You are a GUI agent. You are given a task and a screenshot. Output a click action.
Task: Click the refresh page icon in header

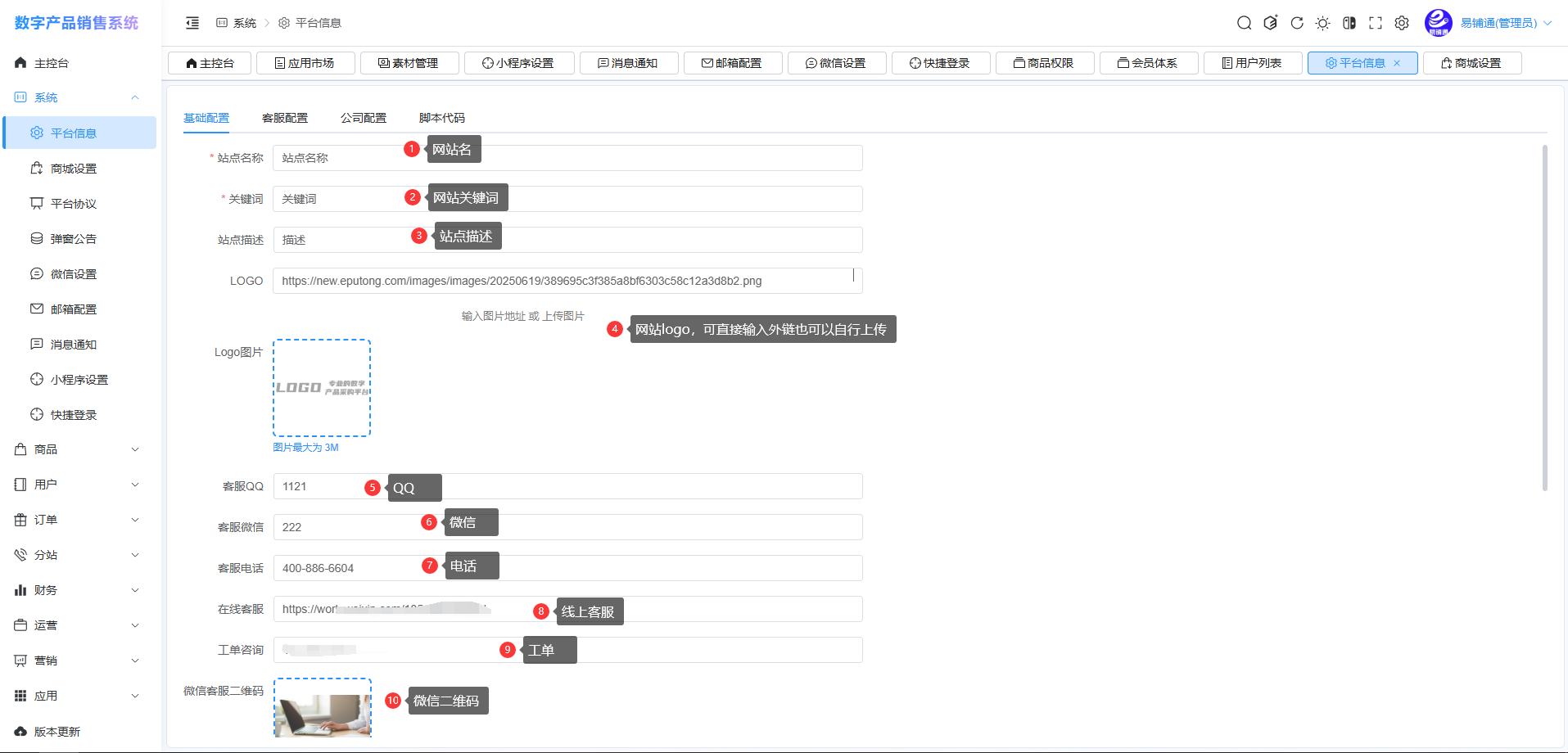click(1296, 23)
